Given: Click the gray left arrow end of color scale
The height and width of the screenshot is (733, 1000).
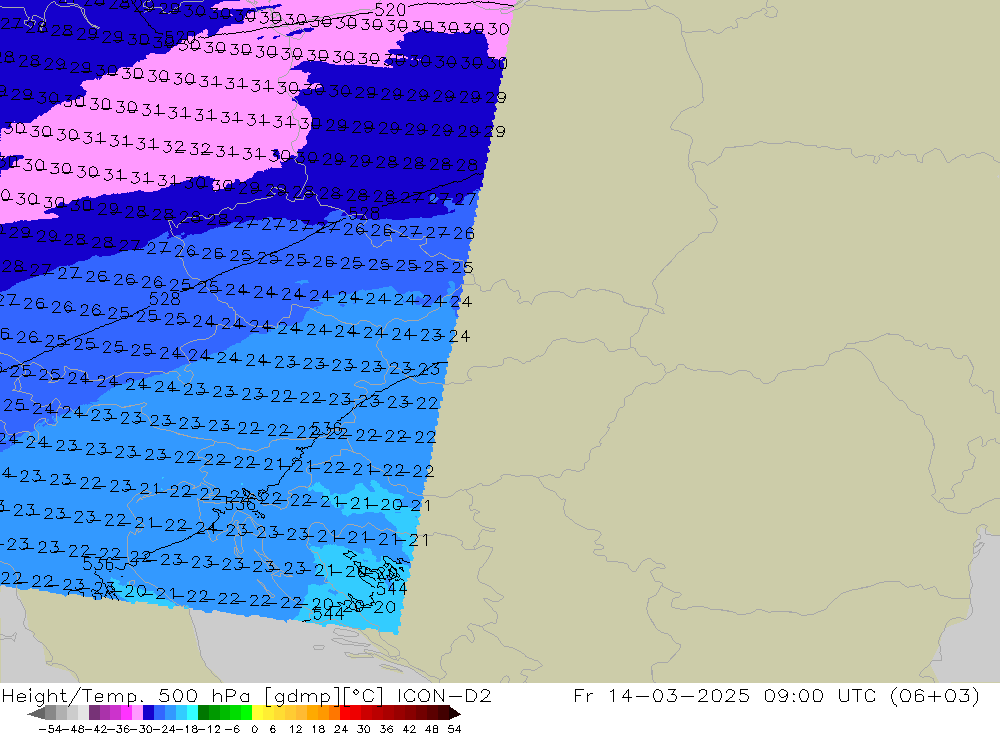Looking at the screenshot, I should pyautogui.click(x=36, y=713).
